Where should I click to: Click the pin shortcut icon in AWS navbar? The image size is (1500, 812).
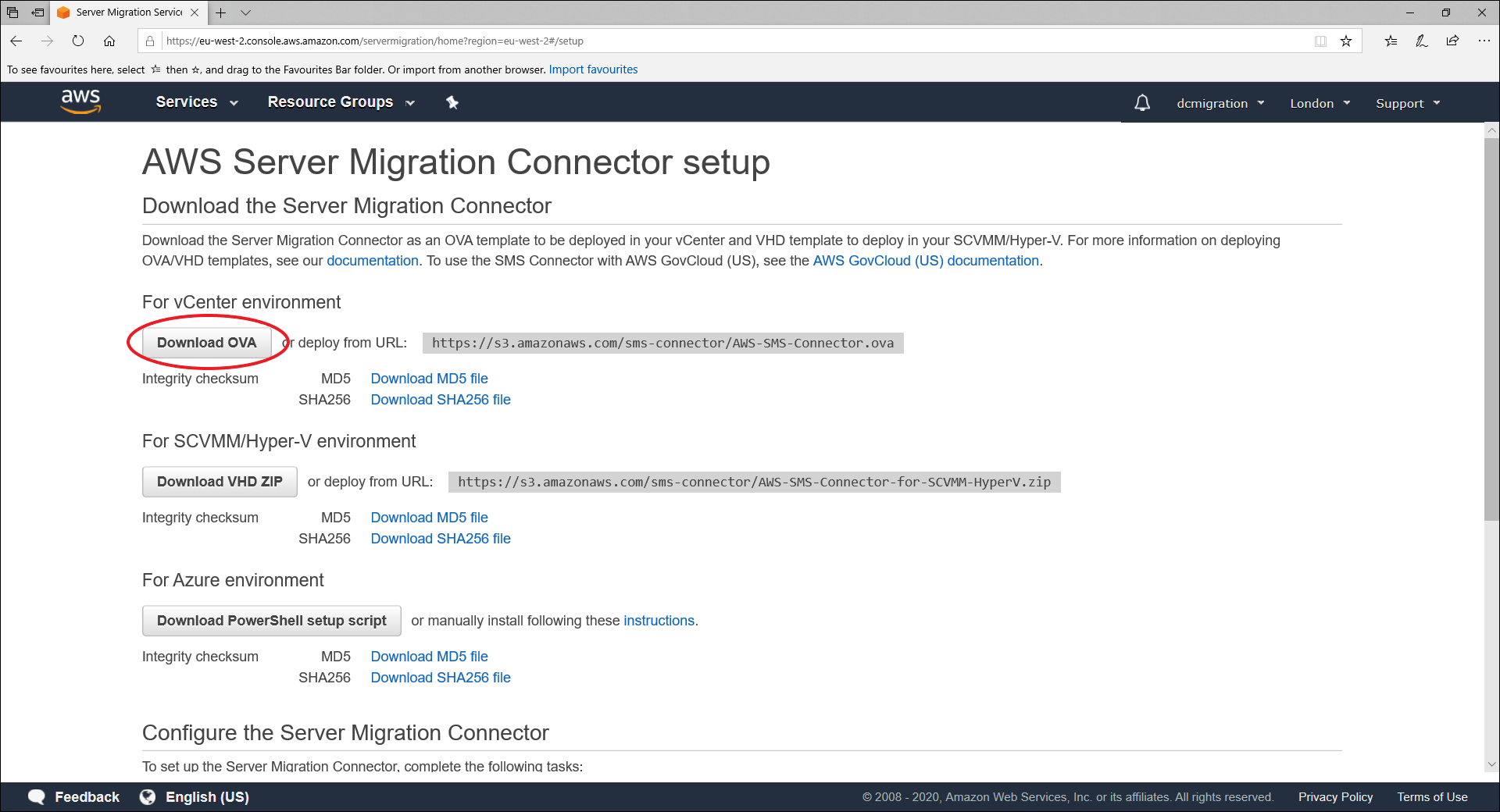tap(452, 102)
